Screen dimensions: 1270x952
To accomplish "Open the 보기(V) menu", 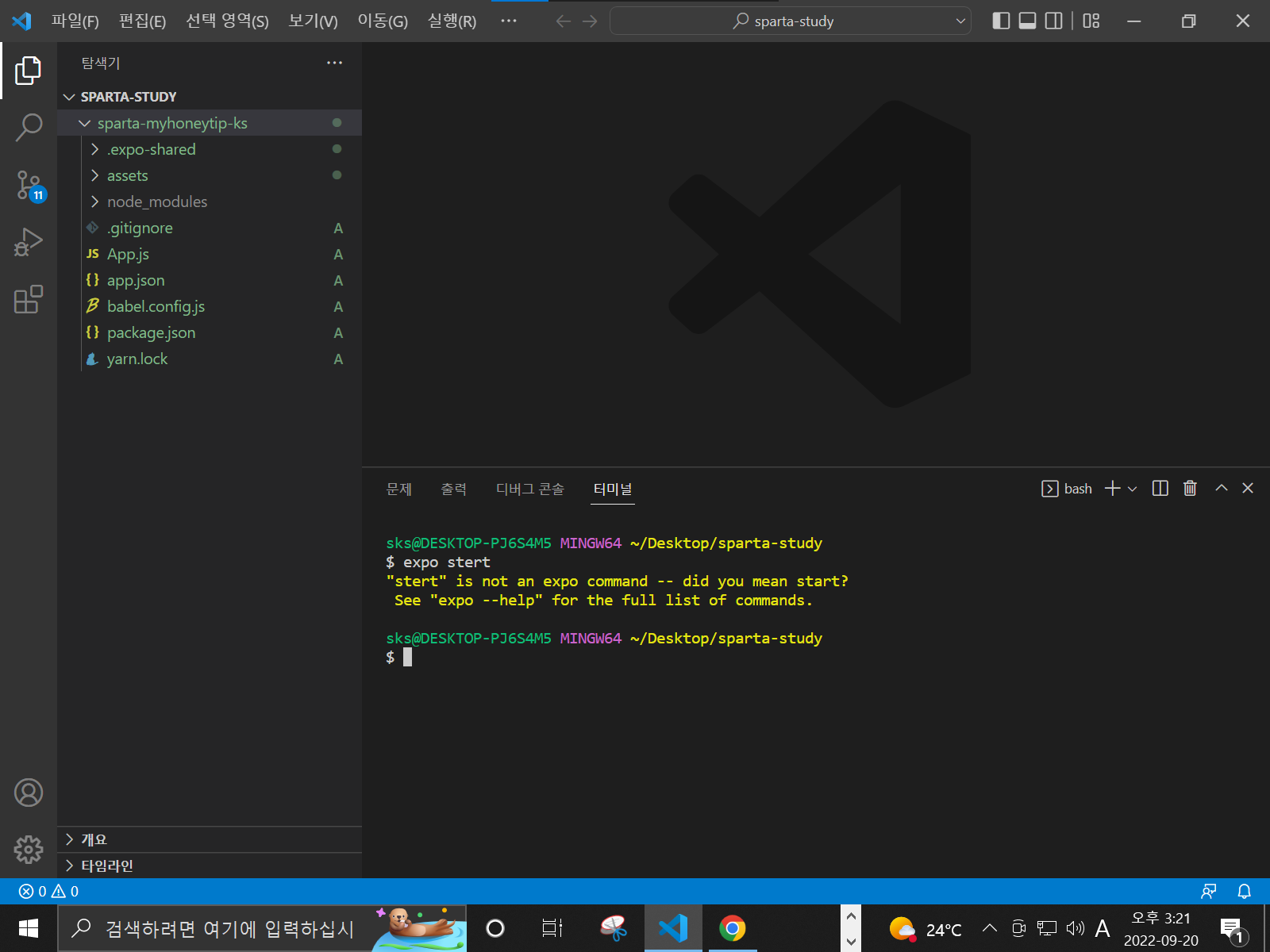I will point(313,21).
